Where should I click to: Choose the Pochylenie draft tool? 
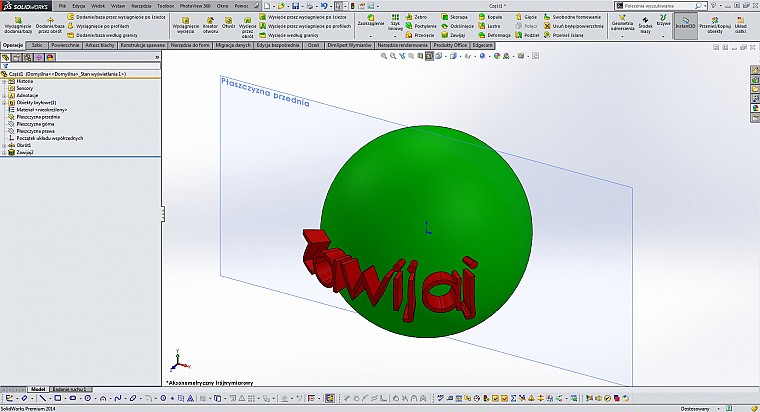[421, 26]
